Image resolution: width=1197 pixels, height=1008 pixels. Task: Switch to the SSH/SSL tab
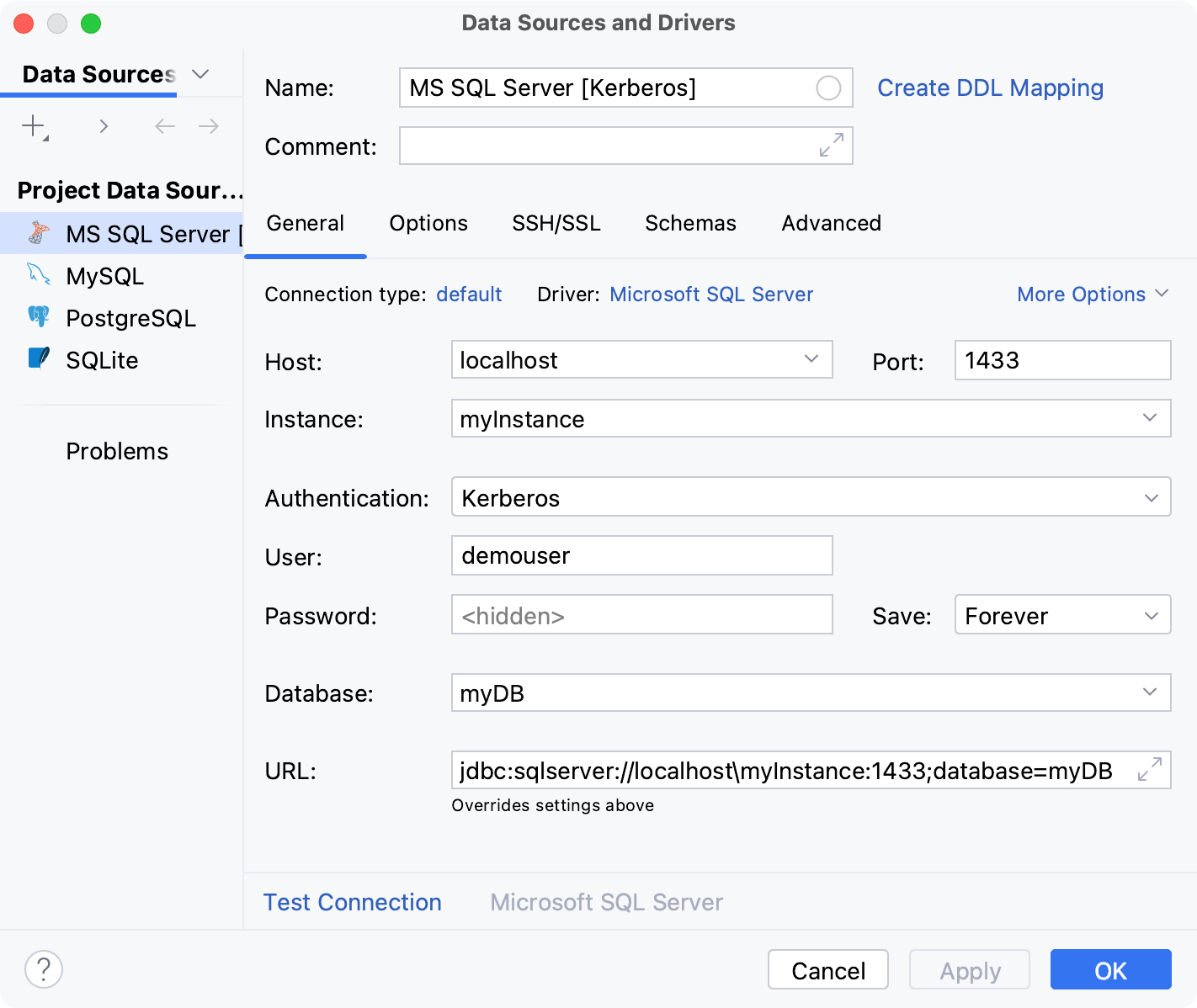[556, 223]
